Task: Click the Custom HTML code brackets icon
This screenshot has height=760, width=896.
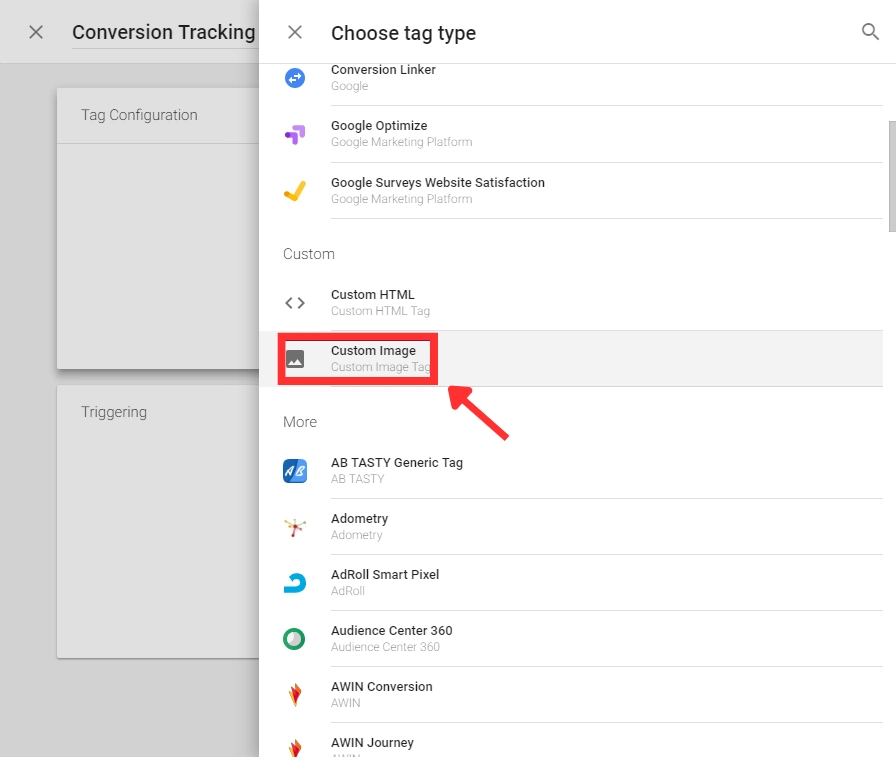Action: click(295, 303)
